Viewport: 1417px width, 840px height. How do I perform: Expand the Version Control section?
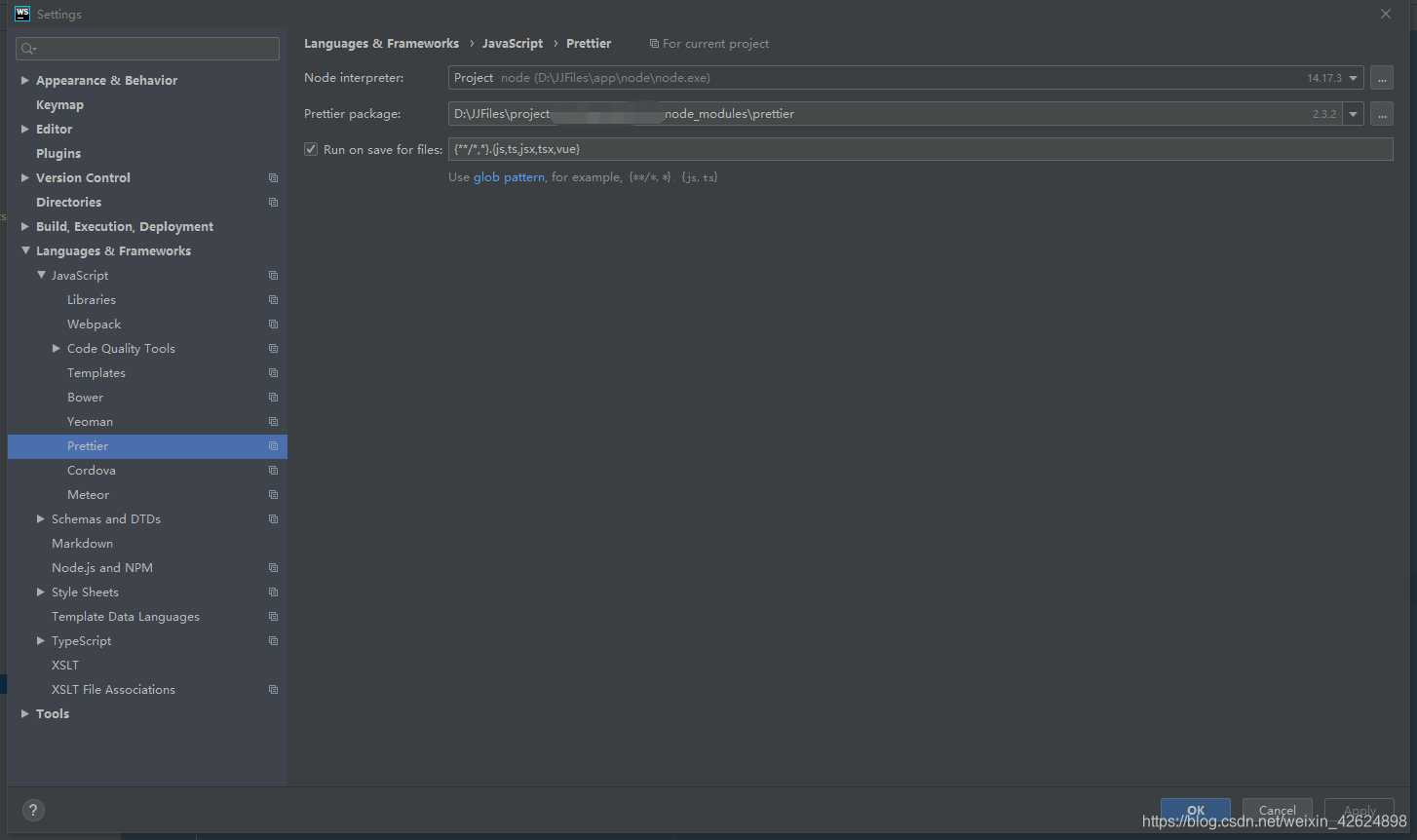coord(25,177)
